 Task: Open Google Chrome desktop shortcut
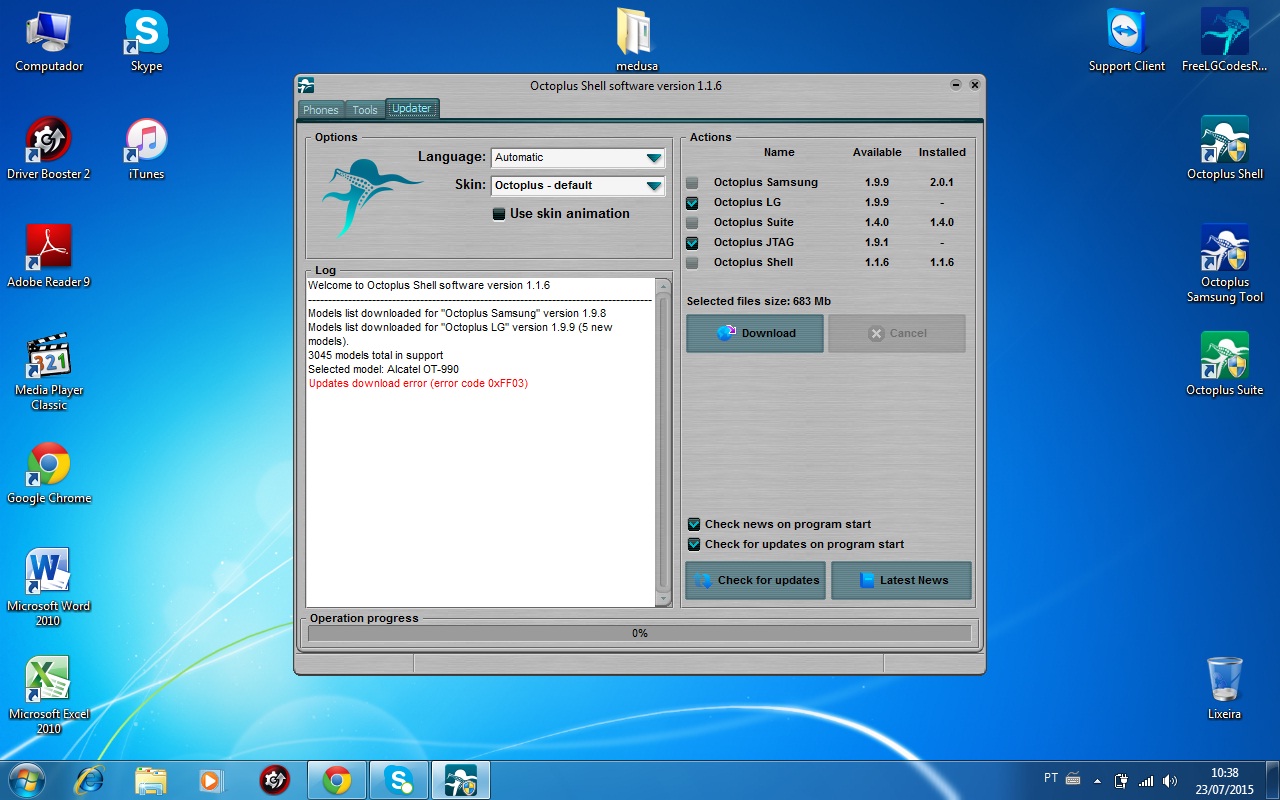coord(49,473)
